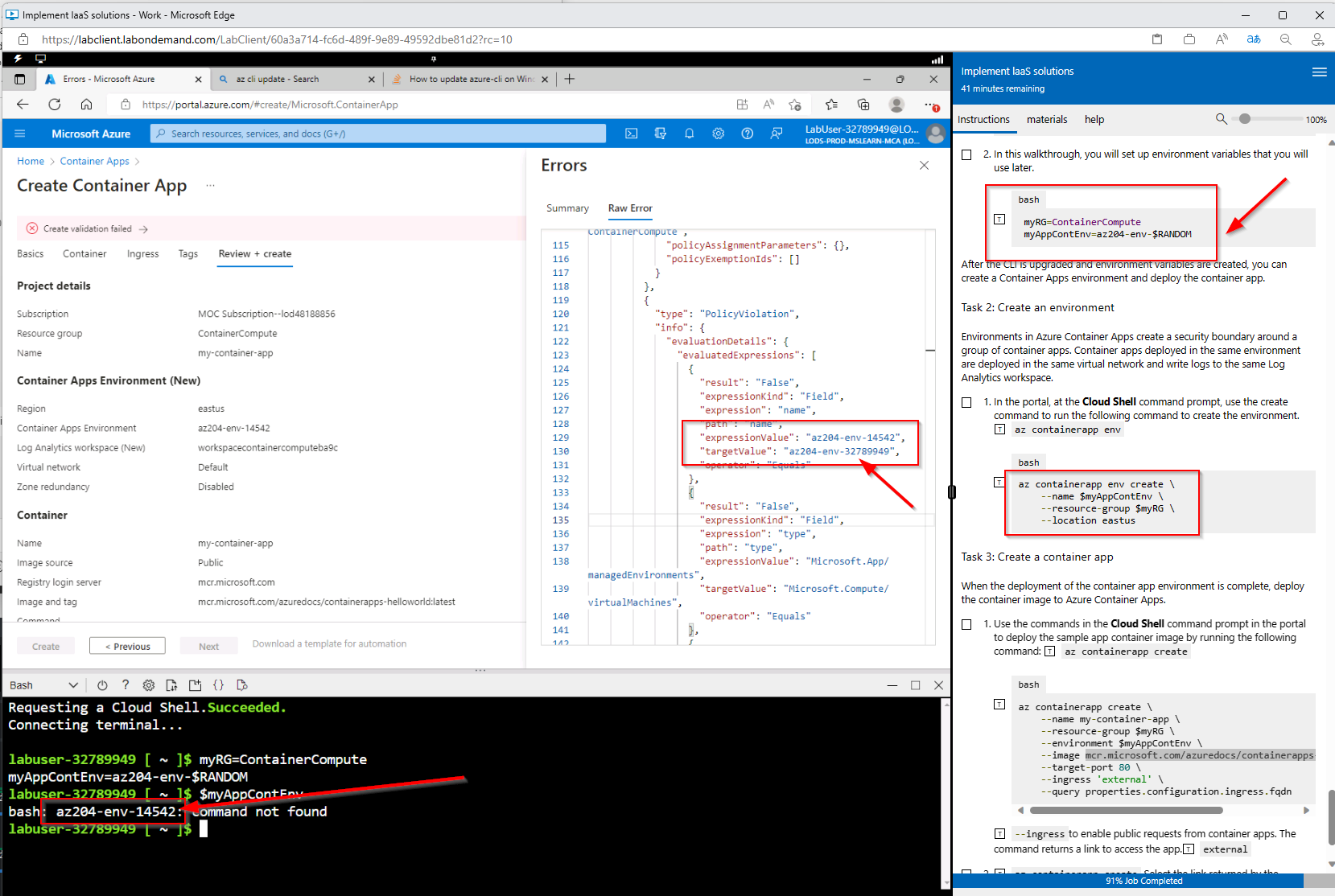Image resolution: width=1335 pixels, height=896 pixels.
Task: Check the Task 2 environment creation step checkbox
Action: [966, 402]
